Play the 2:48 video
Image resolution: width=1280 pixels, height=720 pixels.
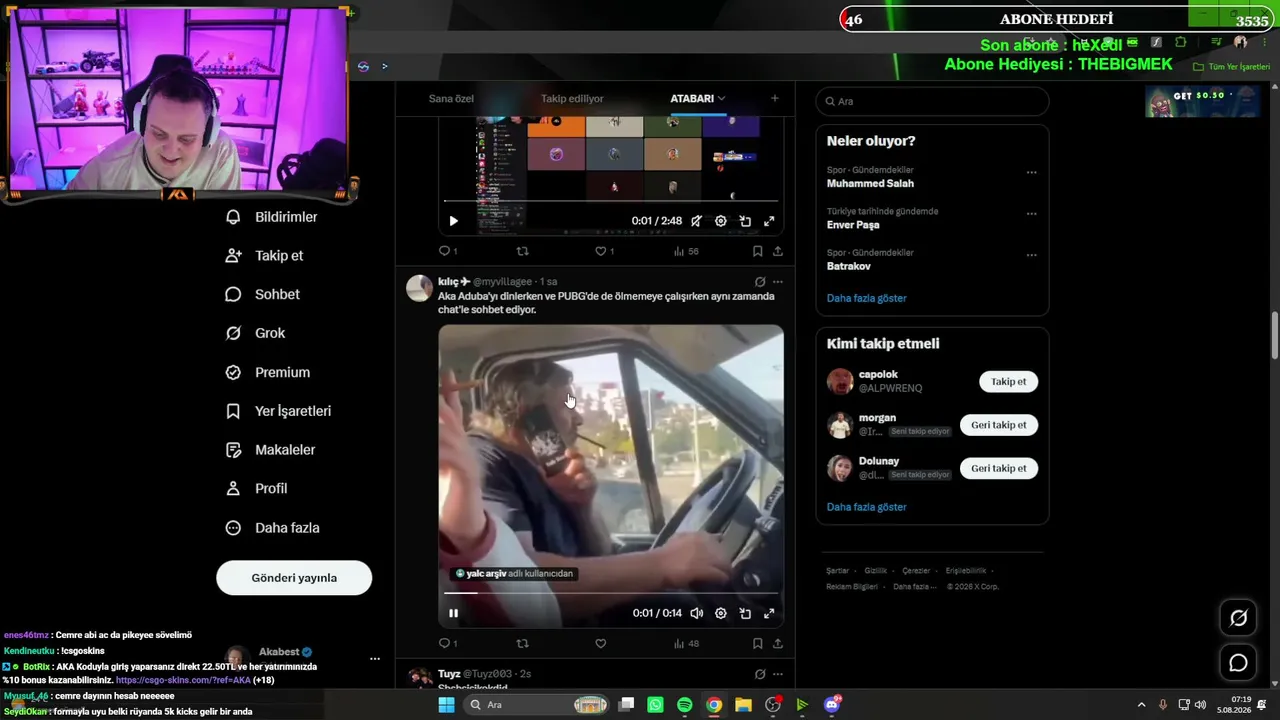click(x=453, y=221)
